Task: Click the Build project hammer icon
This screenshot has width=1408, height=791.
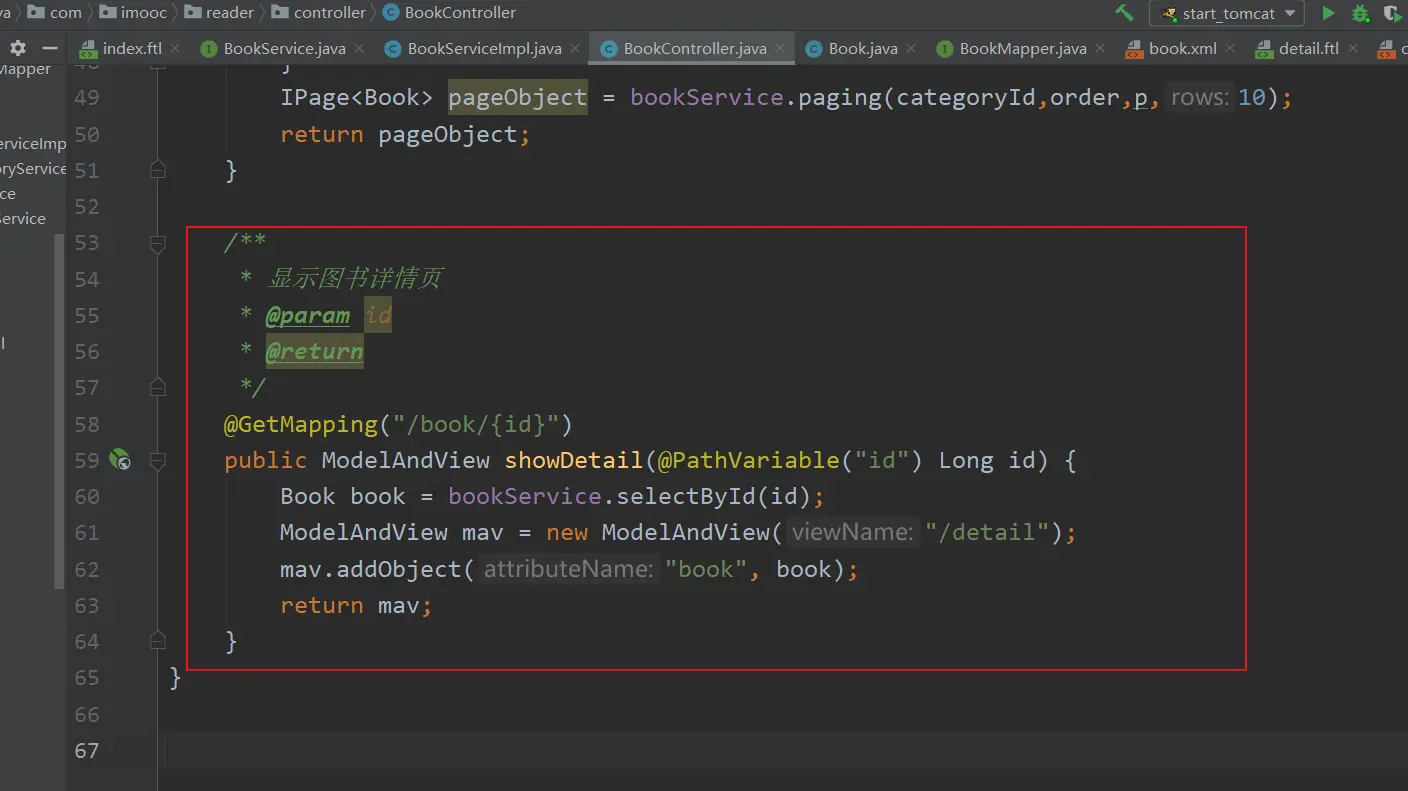Action: pyautogui.click(x=1124, y=13)
